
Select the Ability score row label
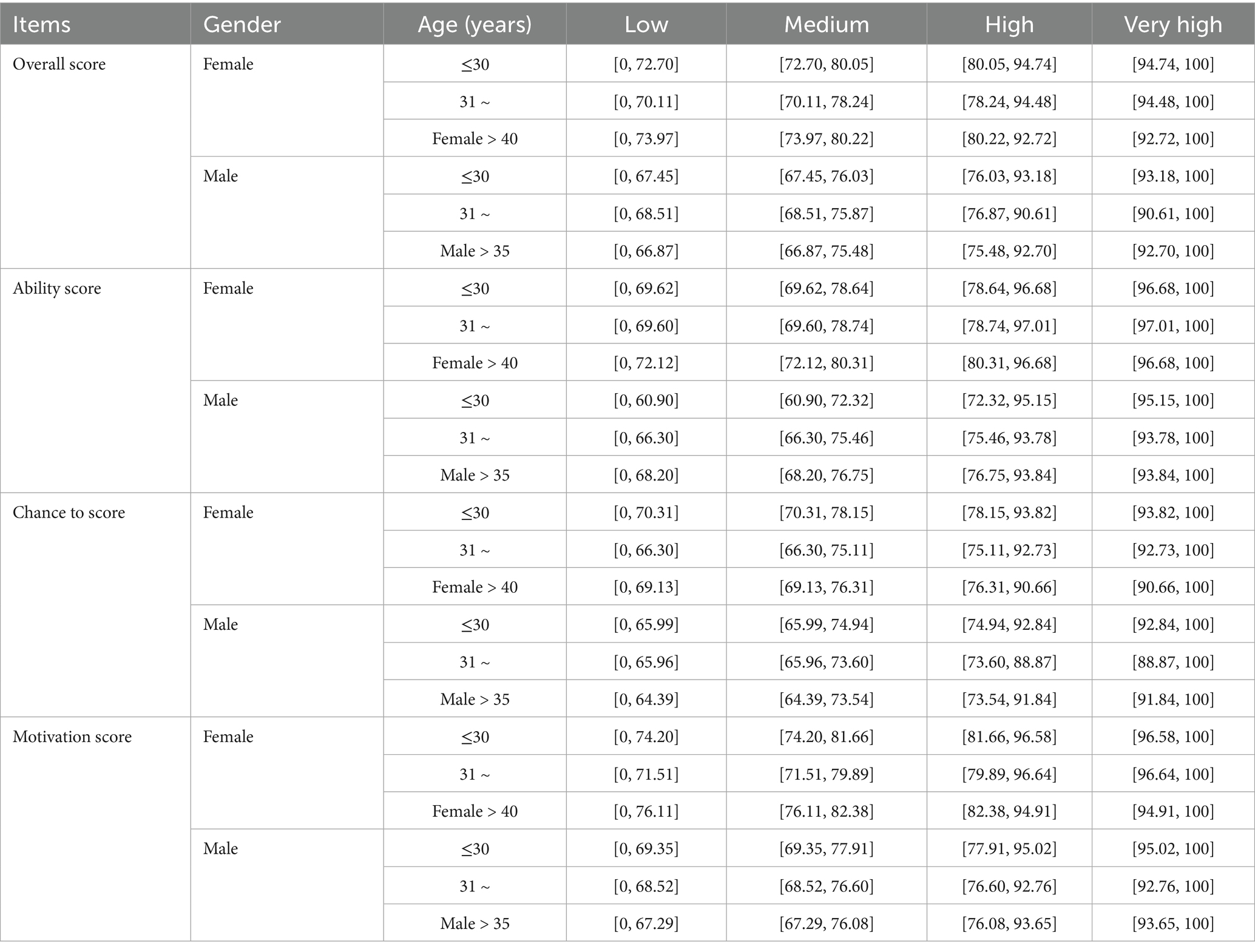tap(57, 288)
